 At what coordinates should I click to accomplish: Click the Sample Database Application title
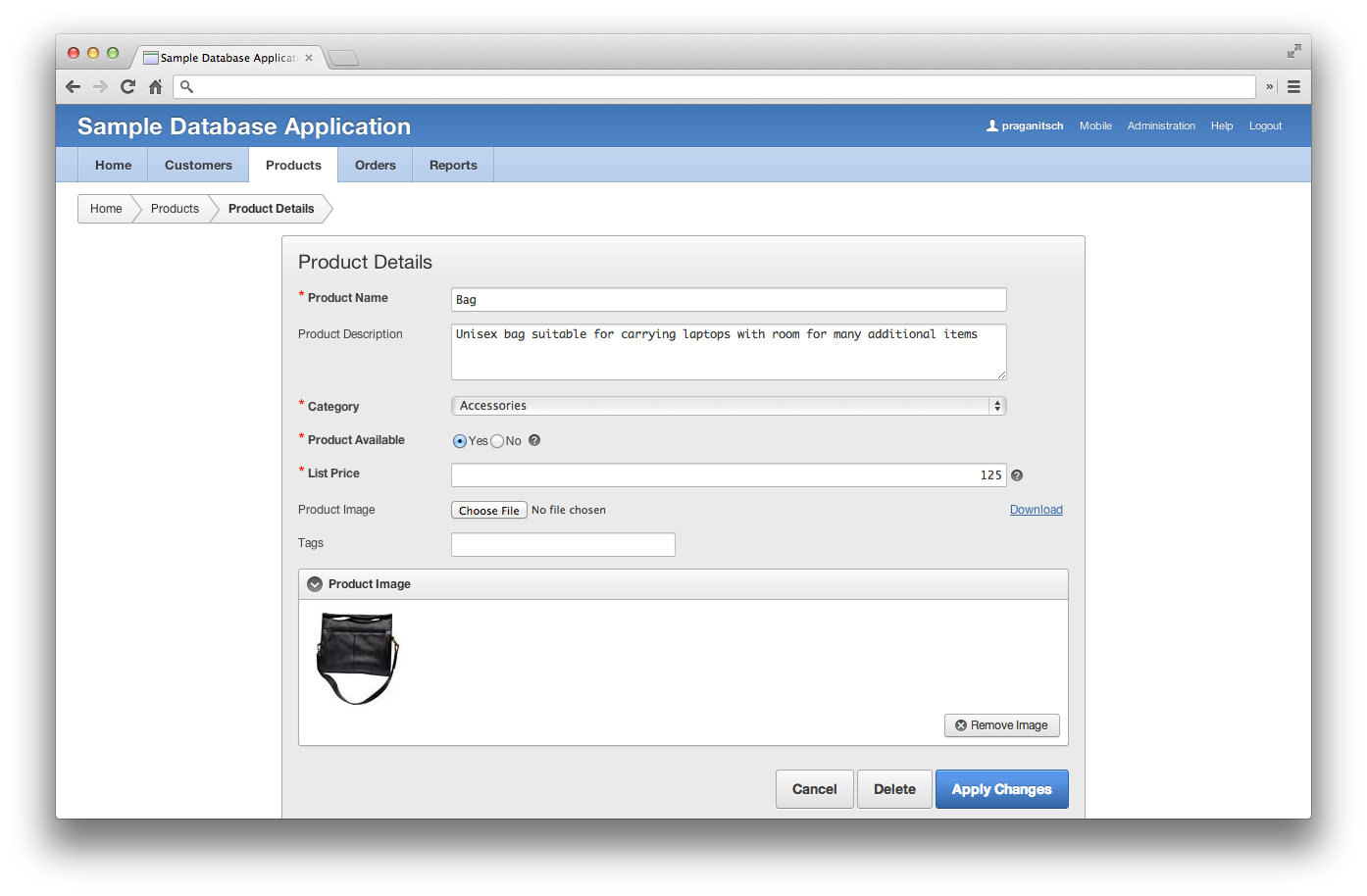[x=244, y=126]
